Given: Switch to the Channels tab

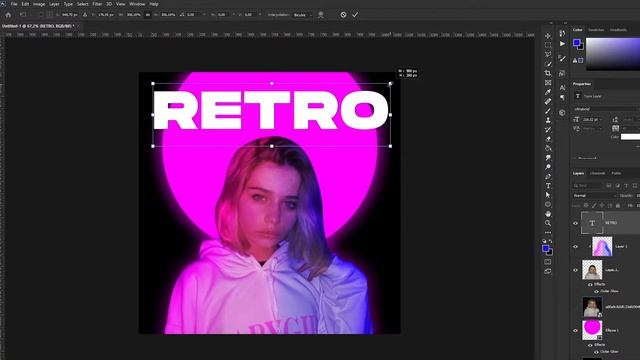Looking at the screenshot, I should (598, 173).
